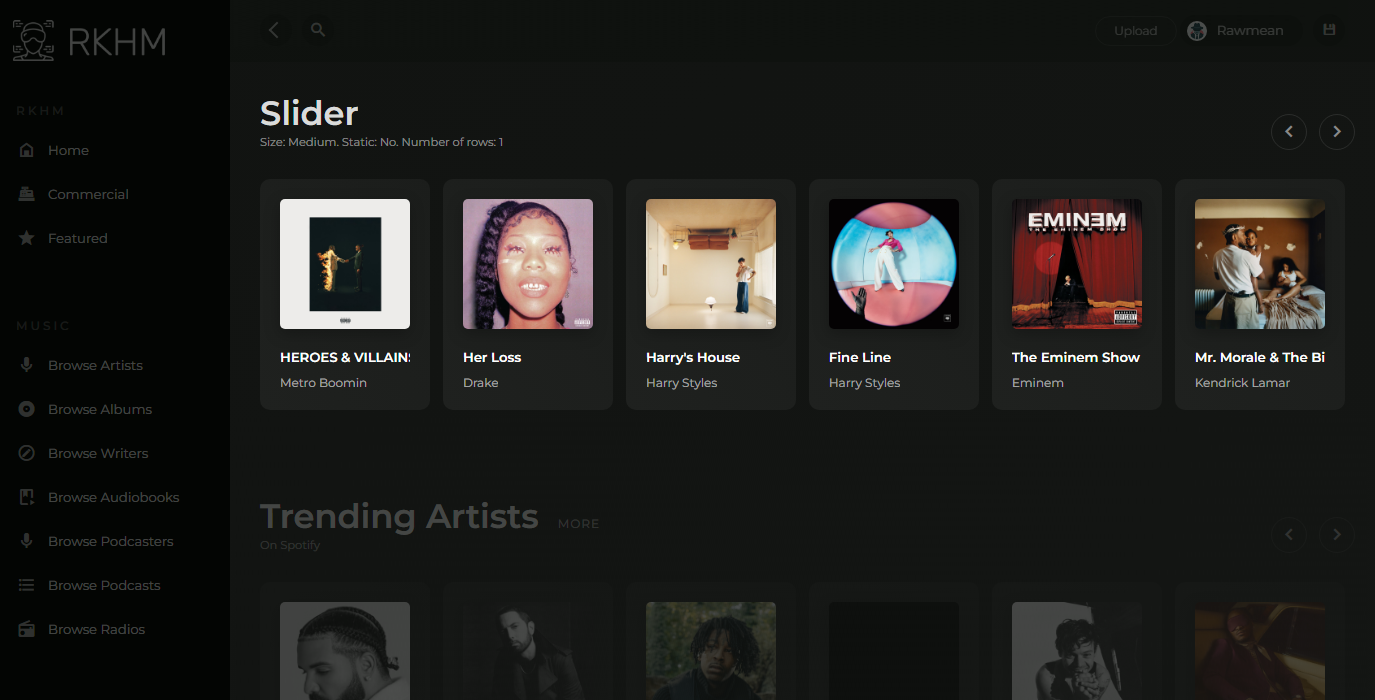Click the back arrow in the top bar

274,30
